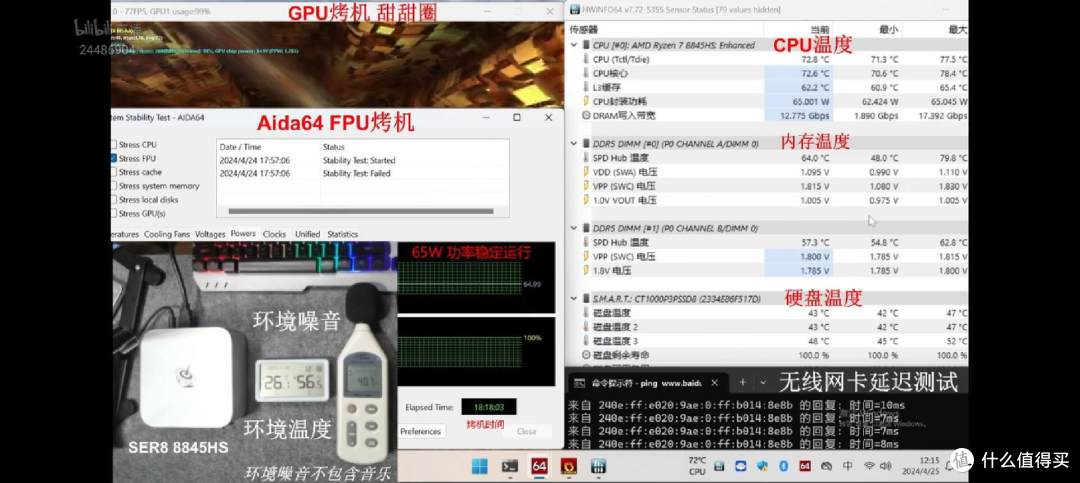Open the Windows Start menu on the taskbar

(480, 466)
